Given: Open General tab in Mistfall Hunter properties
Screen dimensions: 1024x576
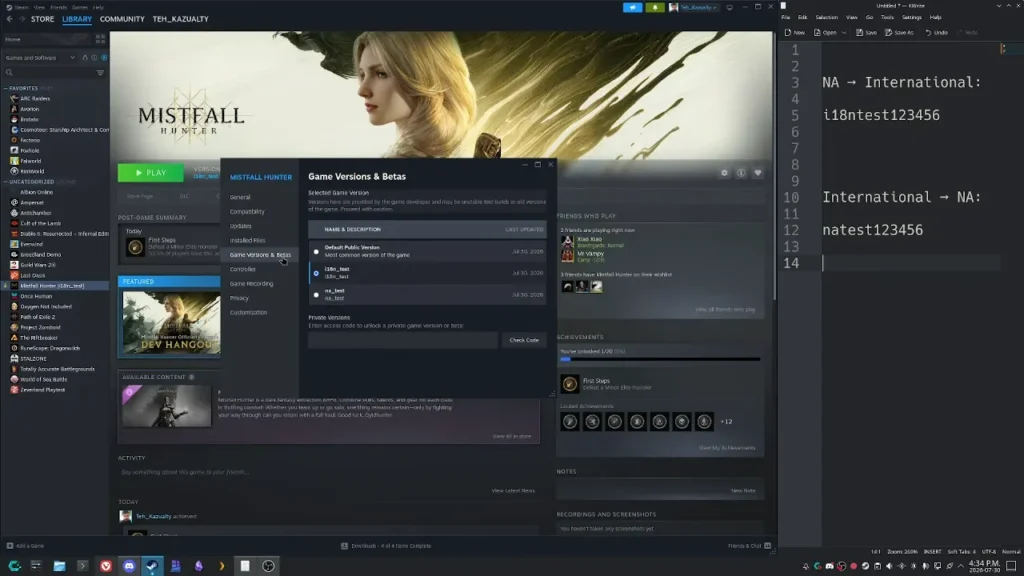Looking at the screenshot, I should point(240,197).
